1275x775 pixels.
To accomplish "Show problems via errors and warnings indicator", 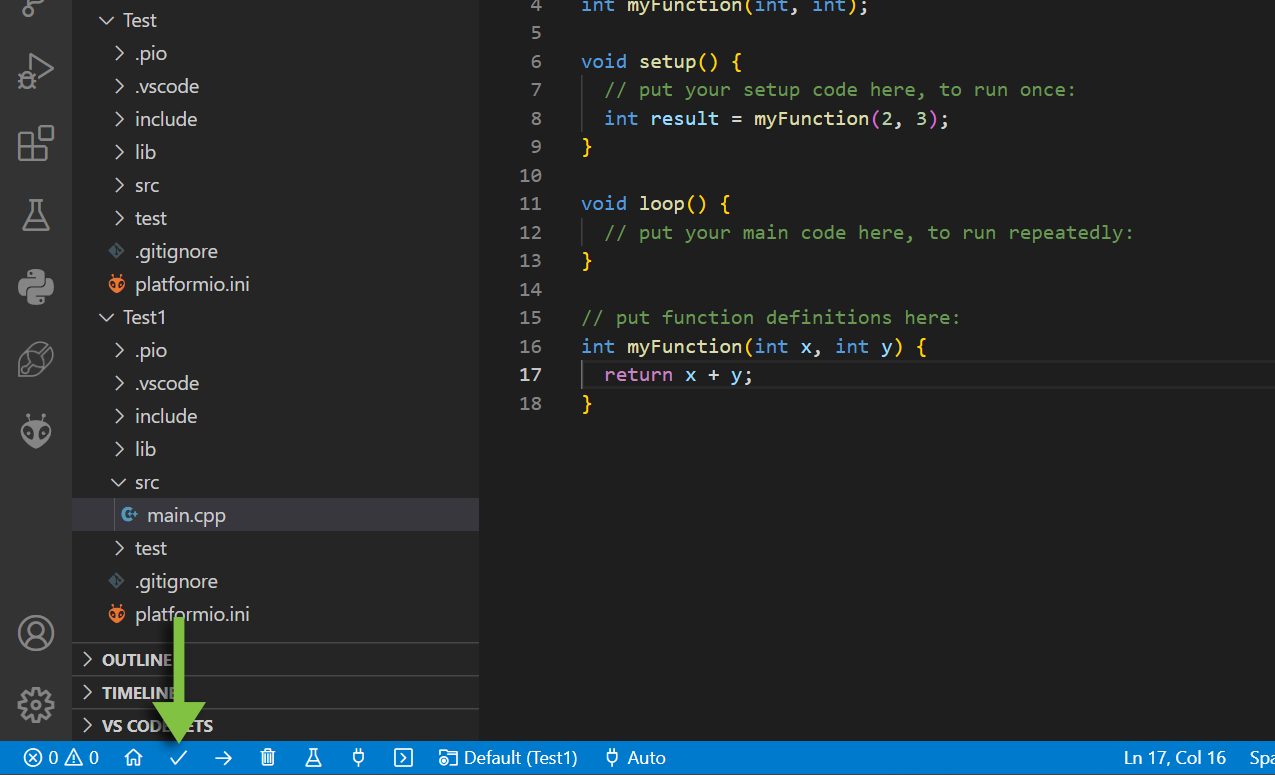I will (61, 758).
